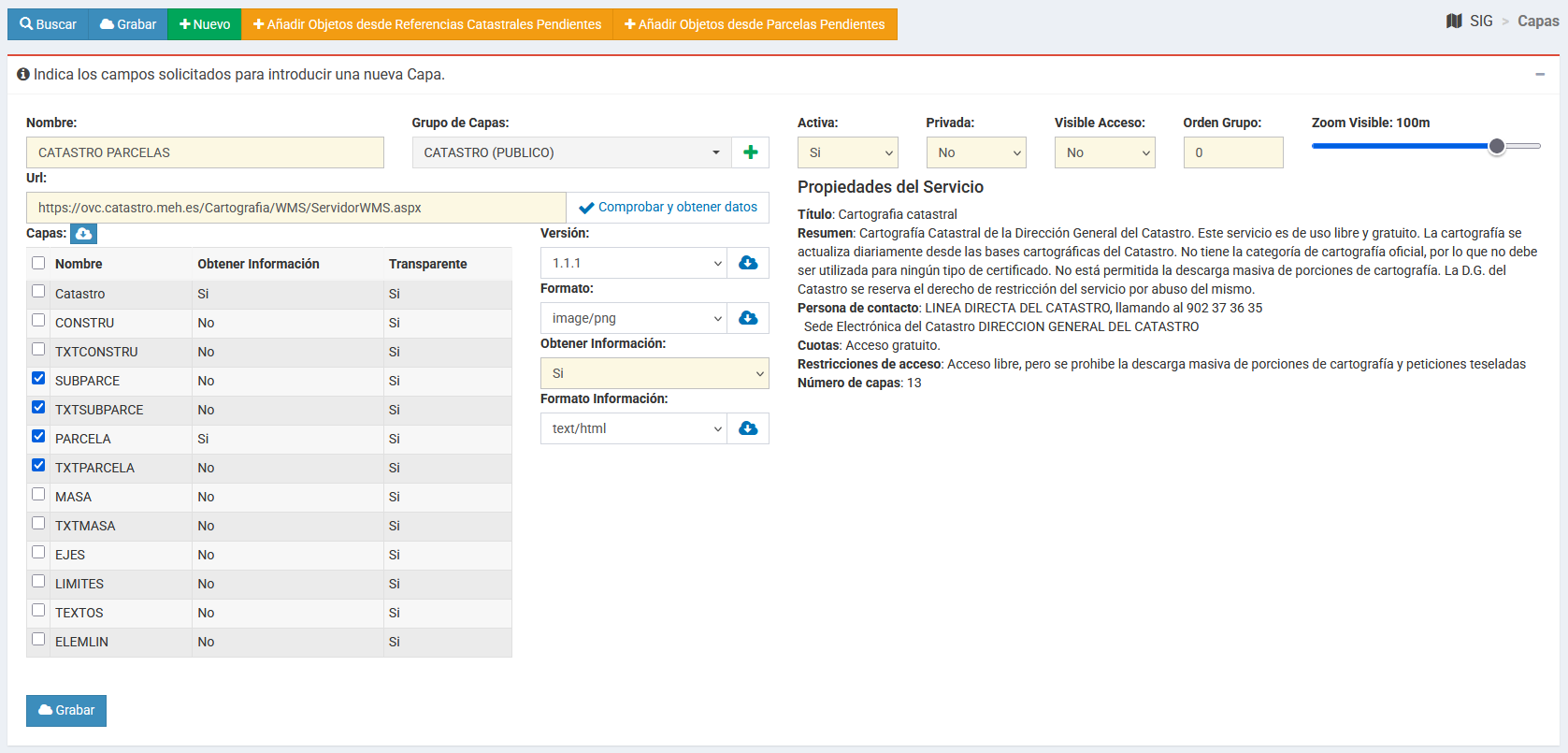This screenshot has width=1568, height=753.
Task: Collapse the panel using the minus icon
Action: [1539, 75]
